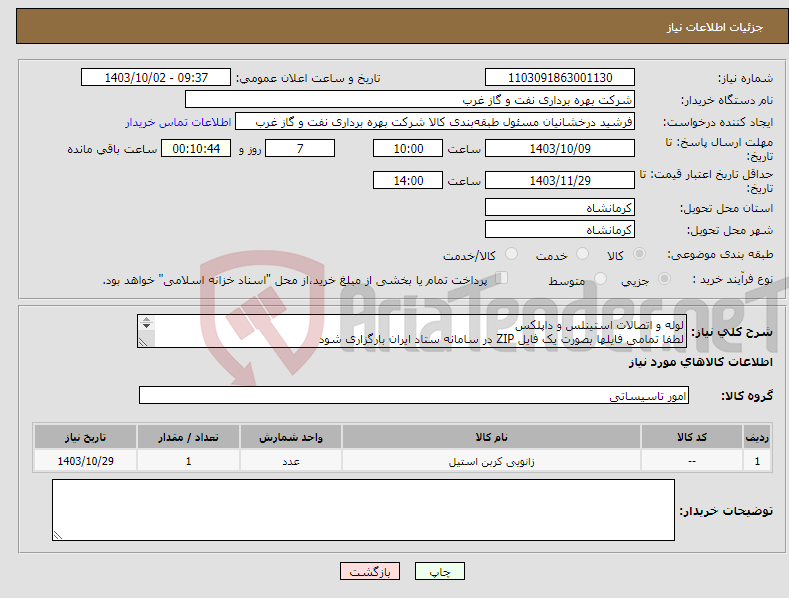Click the ردیف column header

tap(757, 437)
